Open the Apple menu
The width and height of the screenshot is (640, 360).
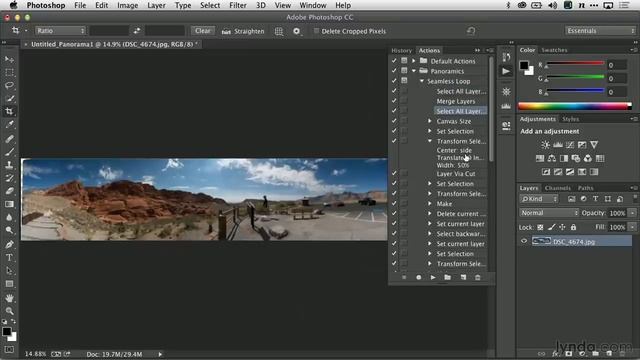tap(13, 5)
